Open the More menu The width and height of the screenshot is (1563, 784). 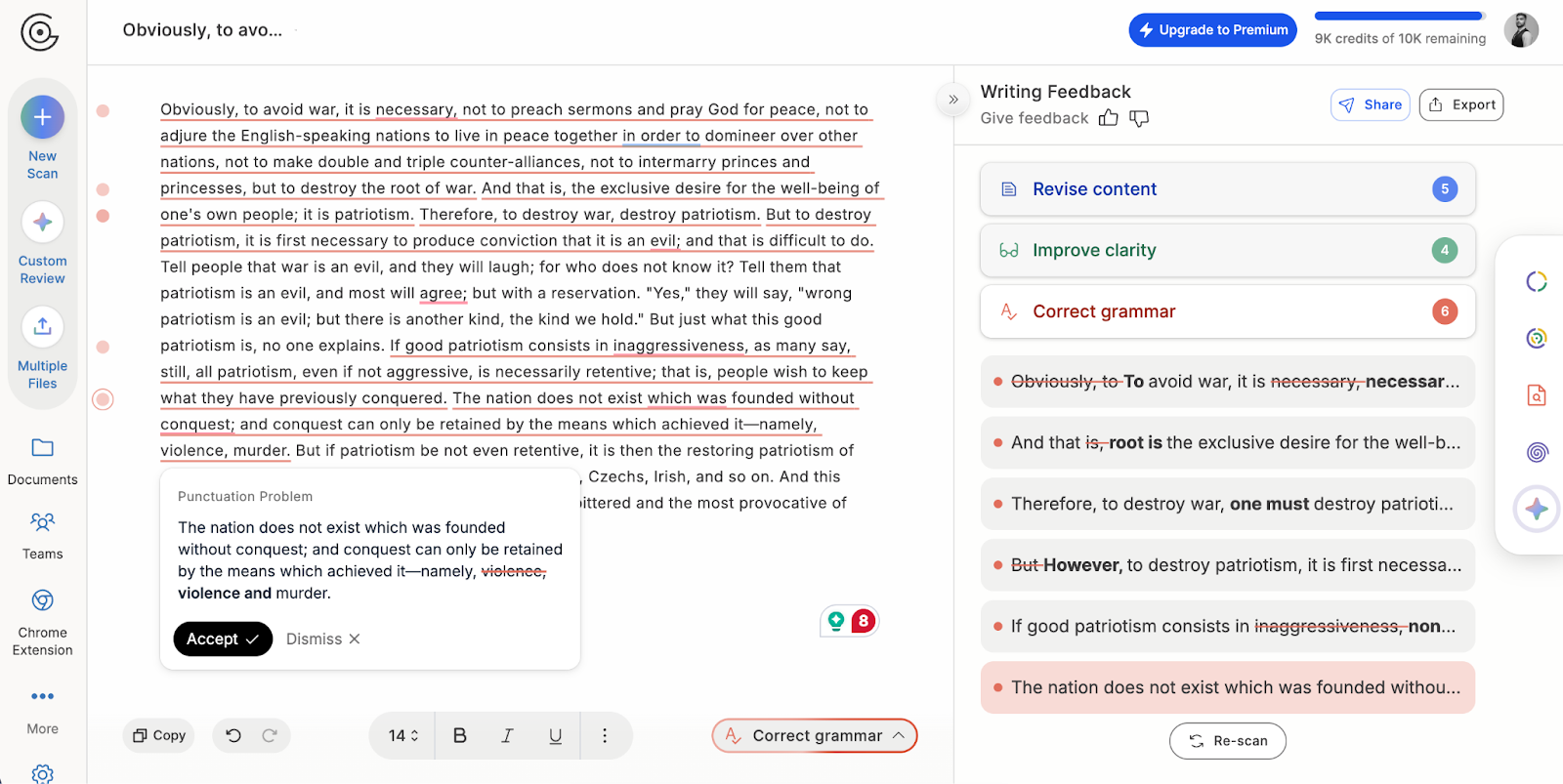click(x=42, y=711)
